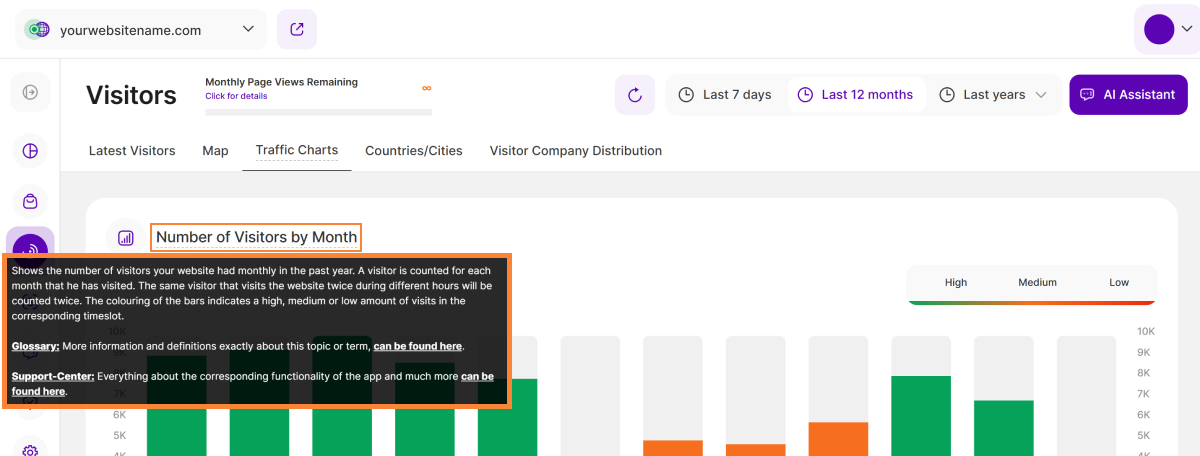1200x456 pixels.
Task: Open the shopping bag sidebar icon
Action: click(30, 201)
